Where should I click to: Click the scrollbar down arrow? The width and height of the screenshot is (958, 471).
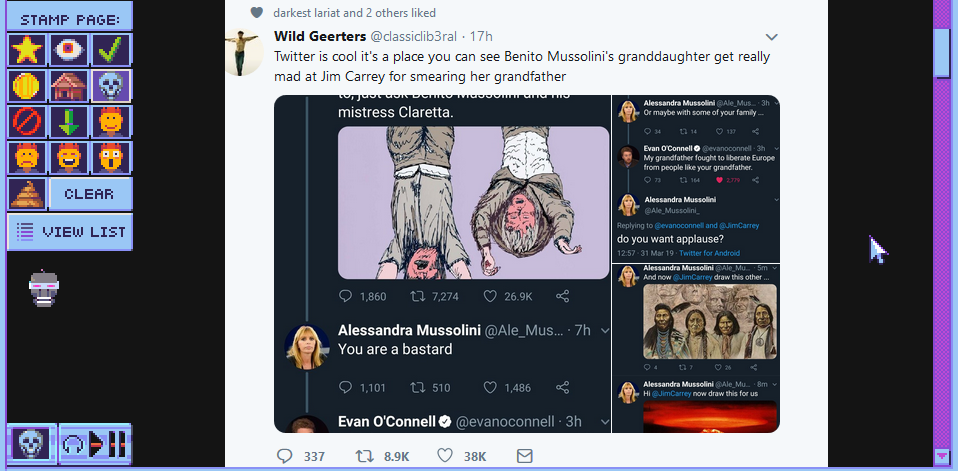[941, 455]
